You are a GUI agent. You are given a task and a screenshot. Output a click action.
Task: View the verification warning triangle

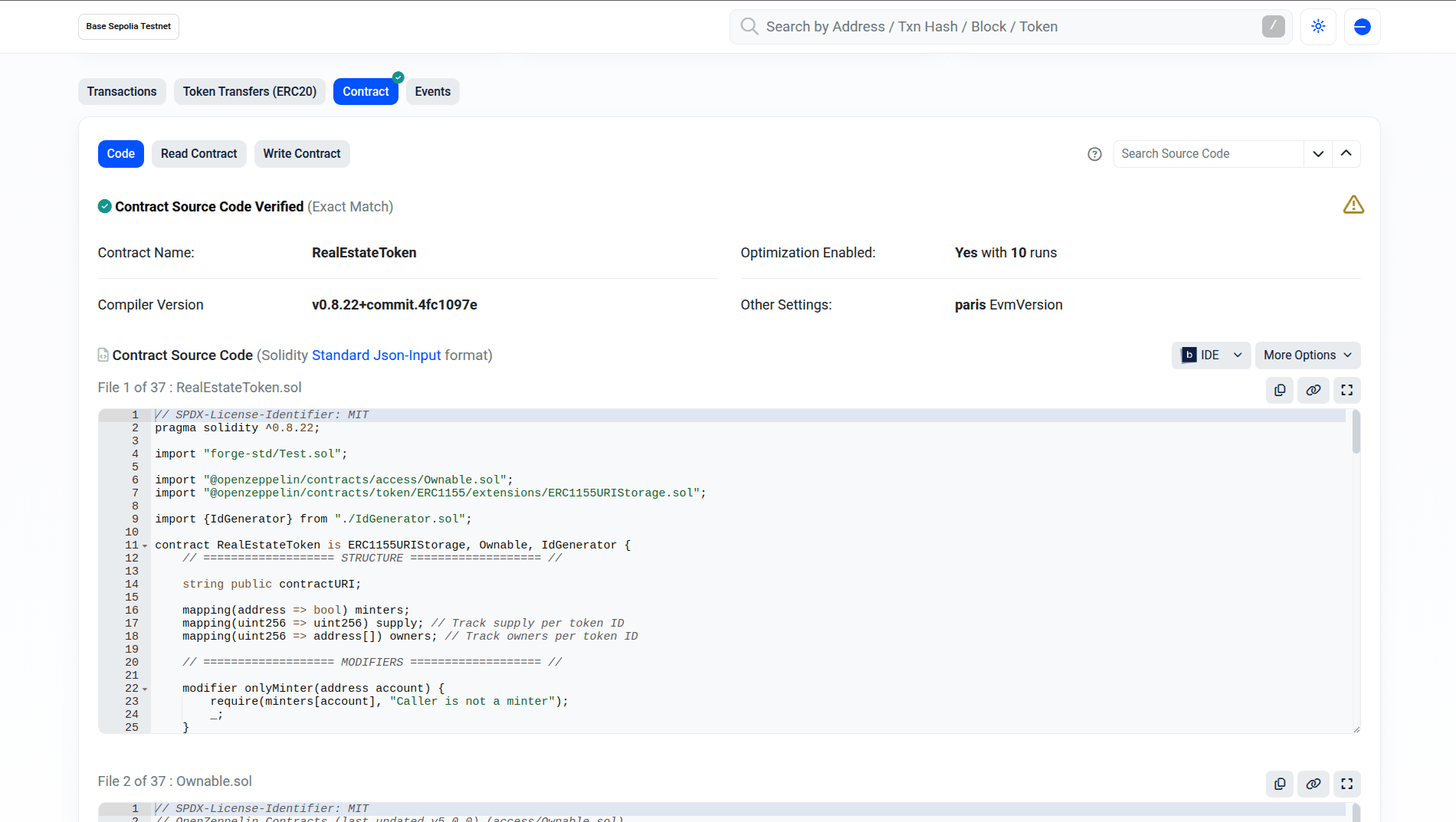click(x=1353, y=205)
